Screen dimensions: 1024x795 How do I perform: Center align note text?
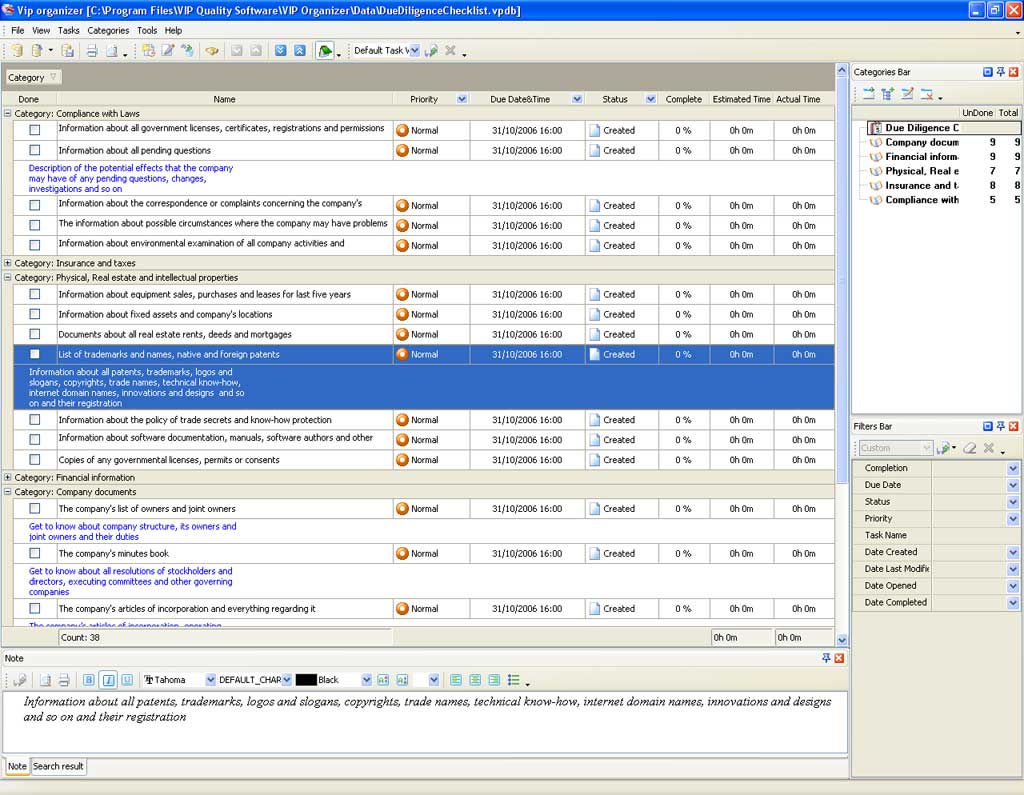pyautogui.click(x=475, y=680)
